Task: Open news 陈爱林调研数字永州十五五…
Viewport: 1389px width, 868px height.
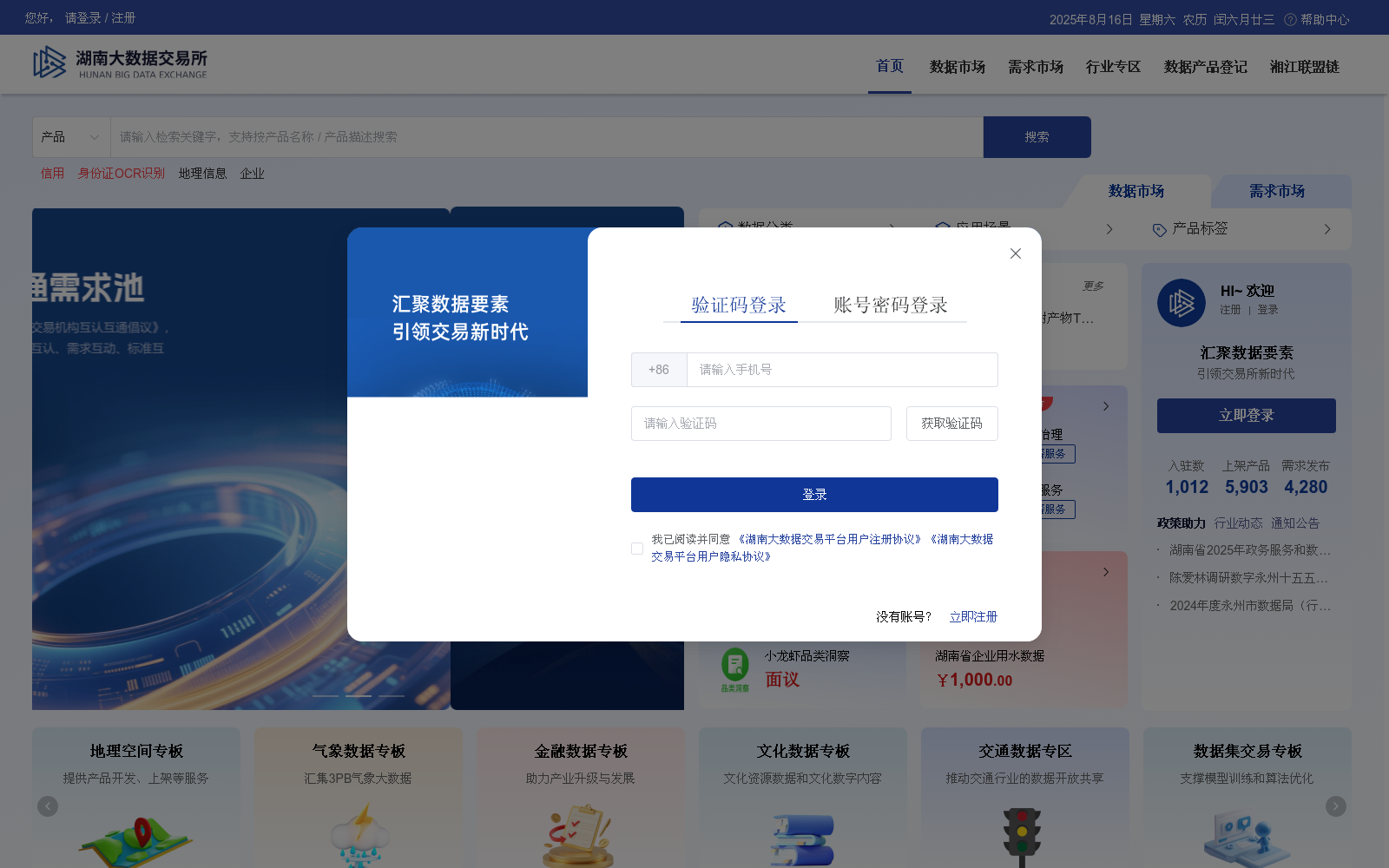Action: 1248,578
